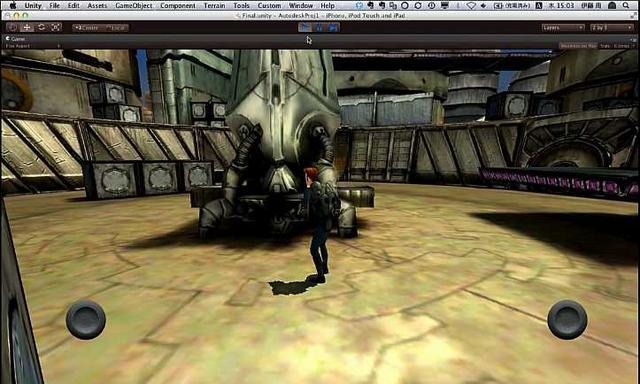Open the GameObject menu
Viewport: 640px width, 384px height.
click(x=133, y=6)
